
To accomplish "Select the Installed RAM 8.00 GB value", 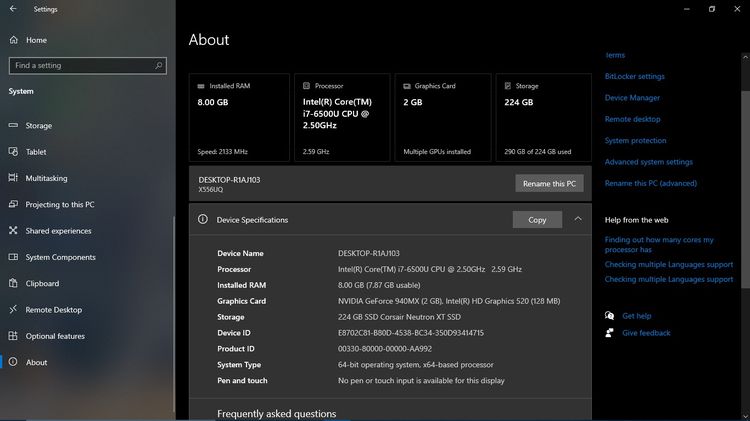I will tap(213, 102).
